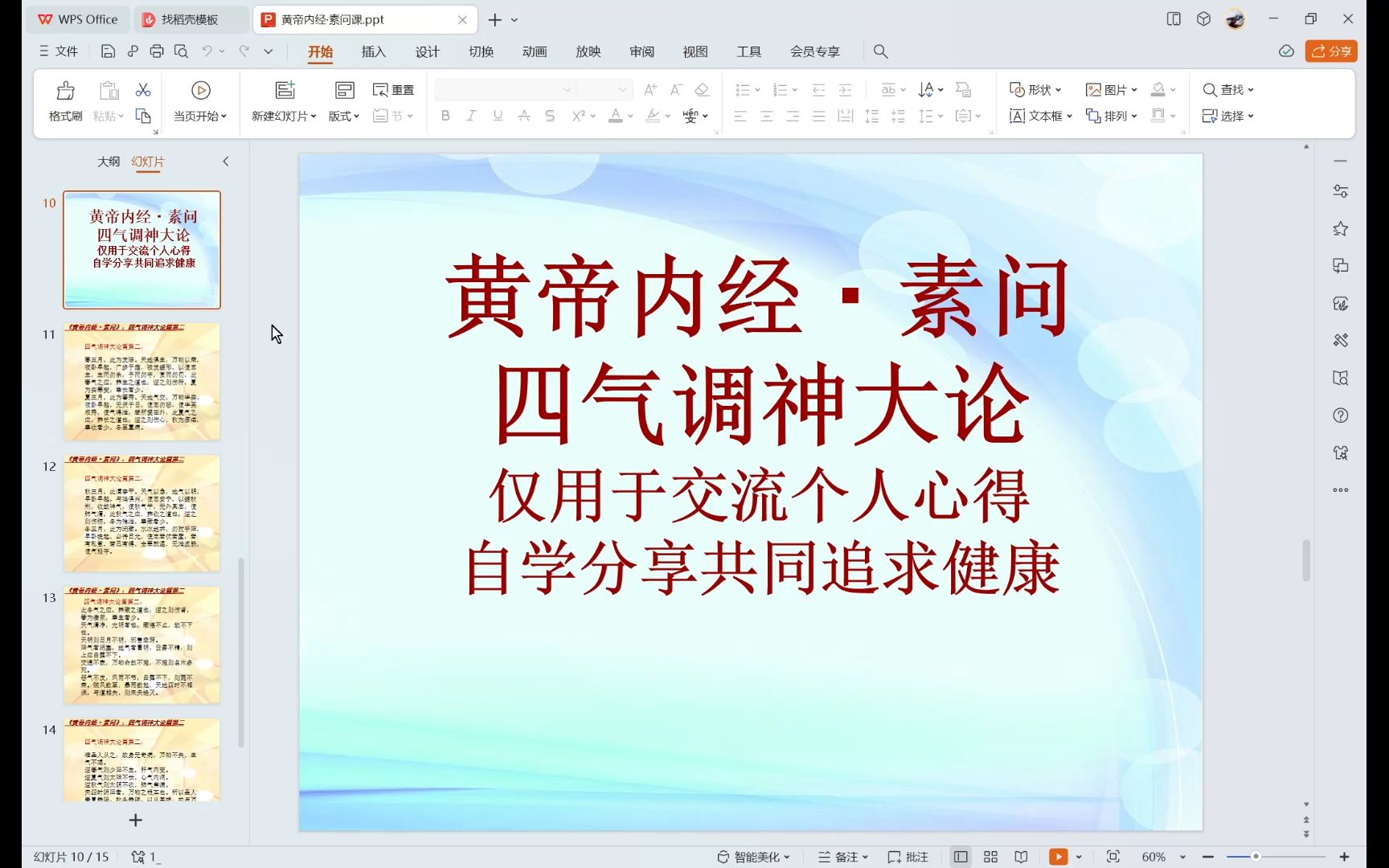Toggle strikethrough formatting
Image resolution: width=1389 pixels, height=868 pixels.
coord(524,116)
